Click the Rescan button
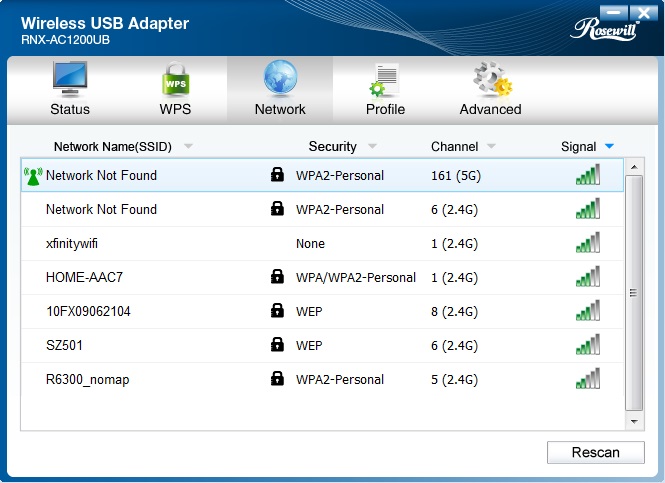 coord(595,452)
